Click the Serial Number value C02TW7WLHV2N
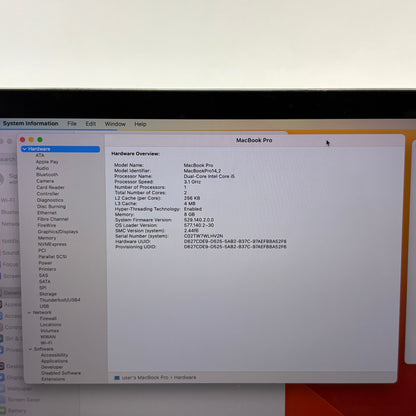This screenshot has width=416, height=416. (203, 236)
